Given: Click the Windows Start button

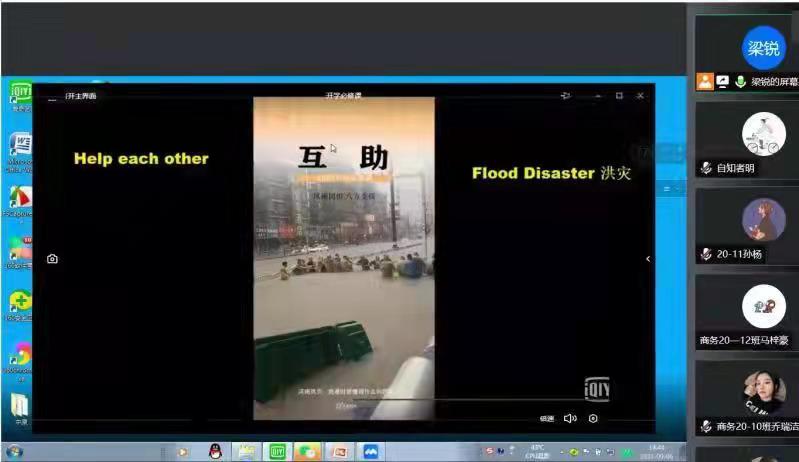Looking at the screenshot, I should (x=14, y=451).
